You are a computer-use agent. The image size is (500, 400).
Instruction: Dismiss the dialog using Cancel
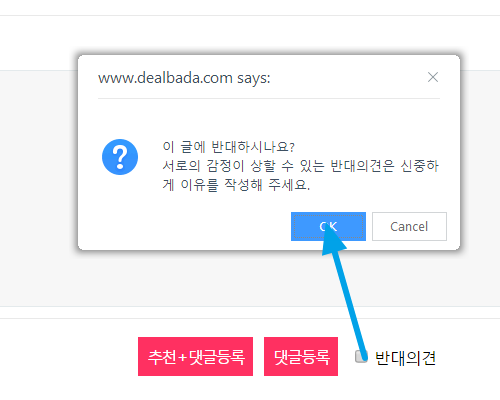(x=409, y=226)
